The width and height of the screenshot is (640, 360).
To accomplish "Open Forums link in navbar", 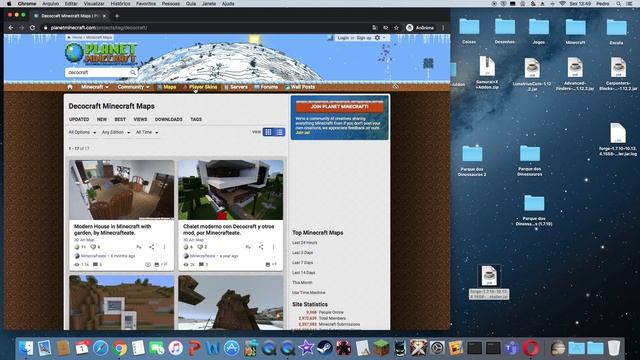I will (x=266, y=87).
